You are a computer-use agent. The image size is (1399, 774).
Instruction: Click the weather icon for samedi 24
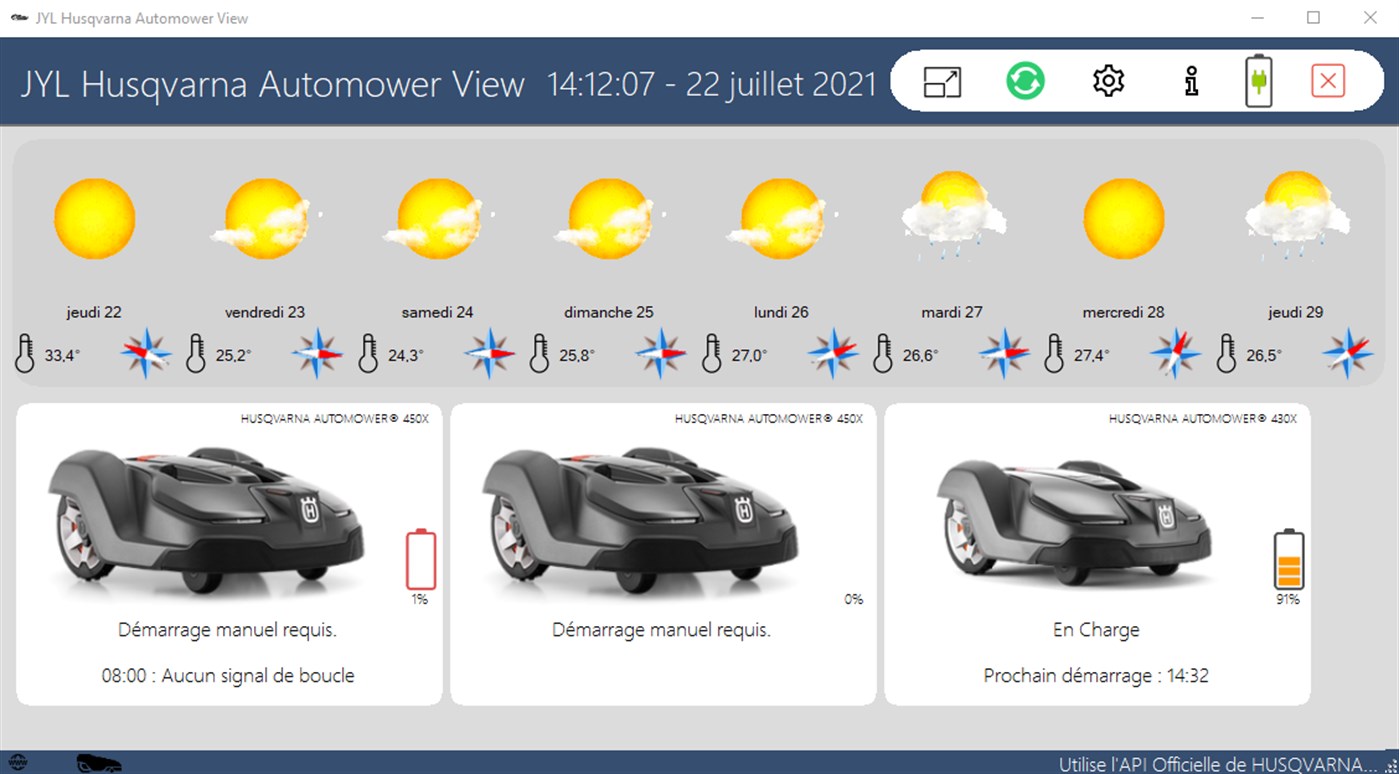click(x=438, y=218)
